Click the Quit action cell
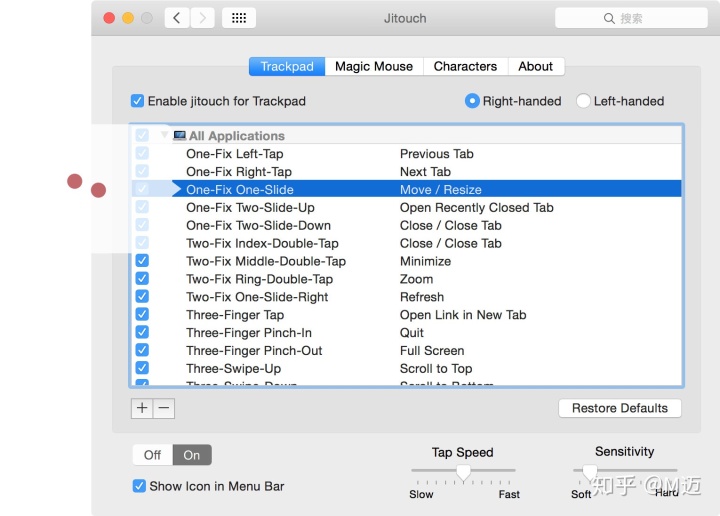Screen dimensions: 720x516 412,333
